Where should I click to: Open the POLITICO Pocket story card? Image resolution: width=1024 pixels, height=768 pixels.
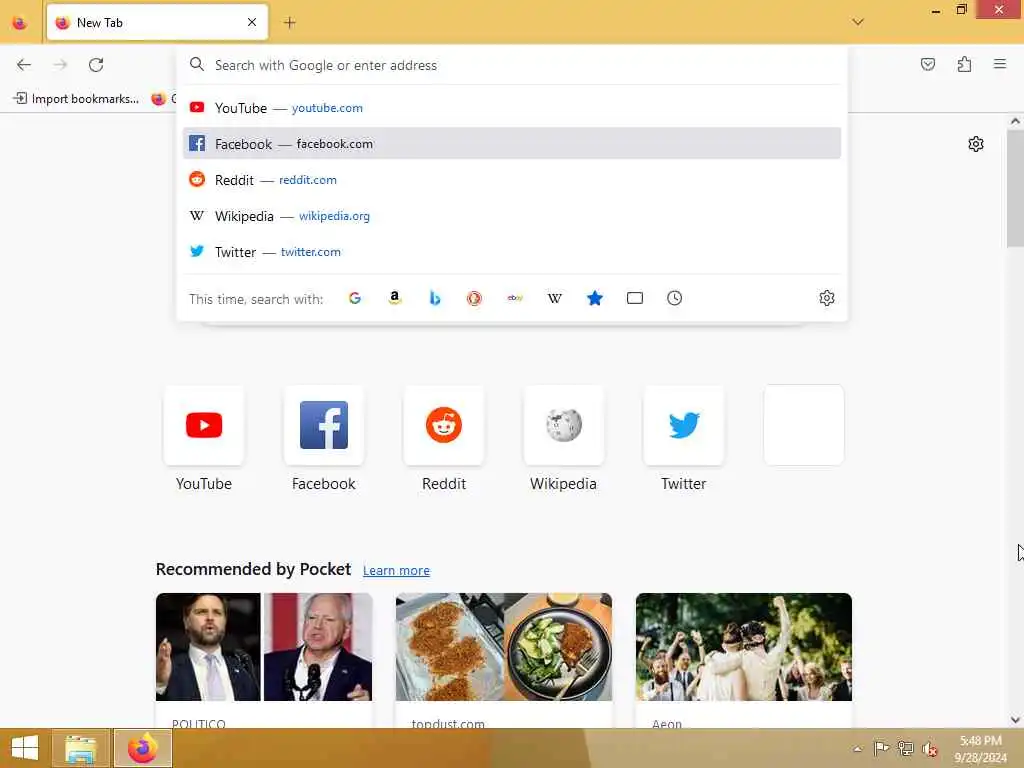point(264,660)
